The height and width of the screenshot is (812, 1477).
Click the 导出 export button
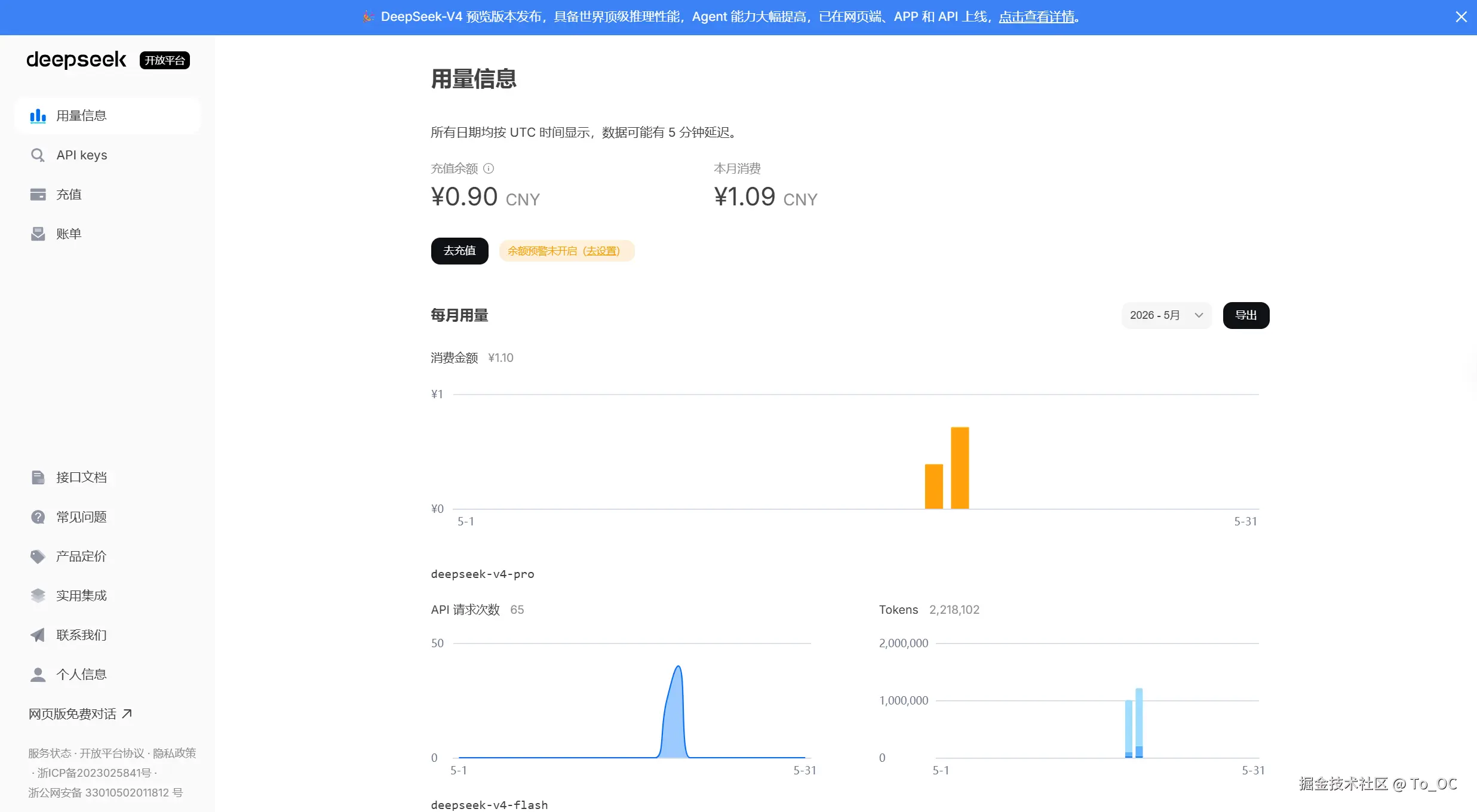click(x=1246, y=315)
